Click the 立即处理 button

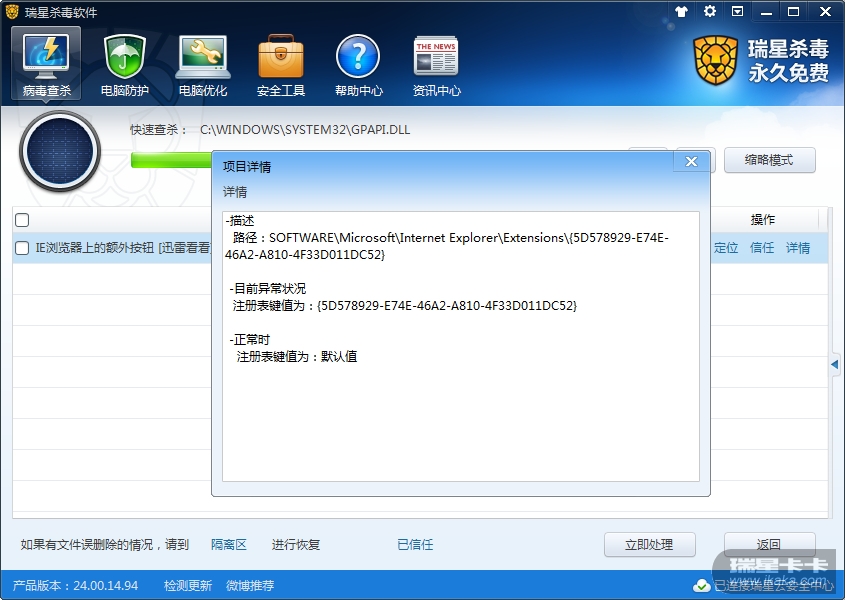(x=649, y=544)
